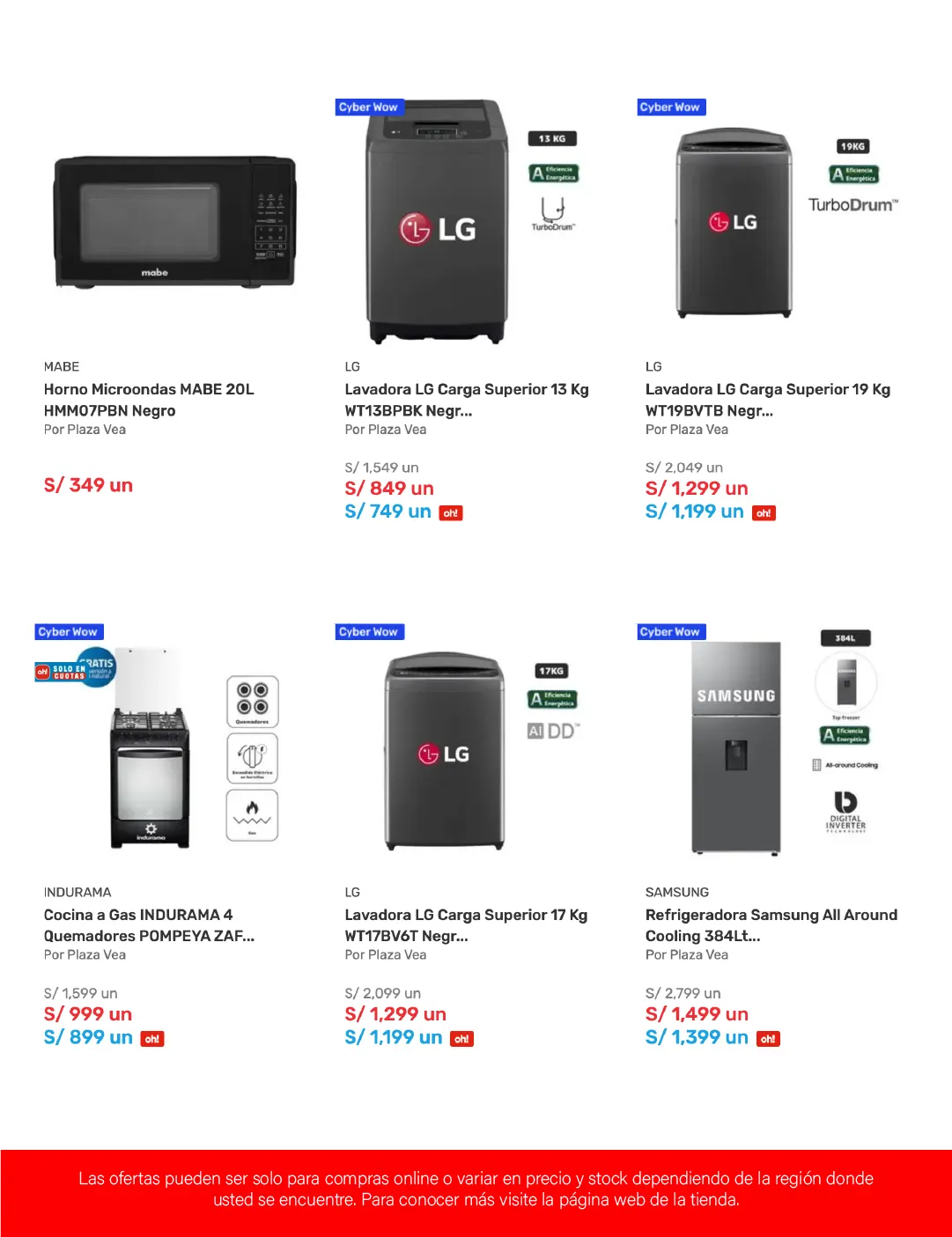Open the LG 13 Kg washer image

438,222
